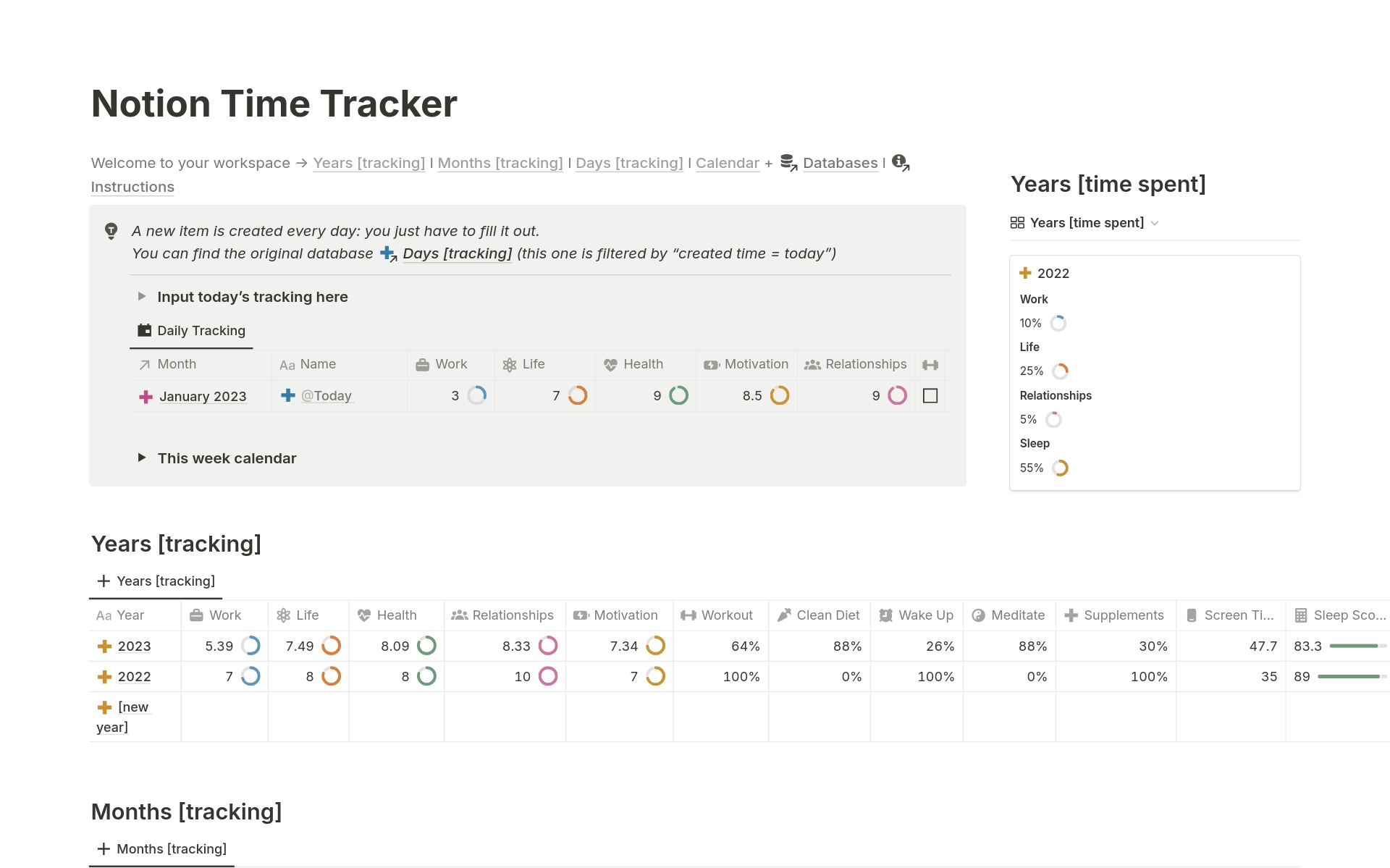Open the Calendar link
Screen dimensions: 1390x868
pos(728,163)
